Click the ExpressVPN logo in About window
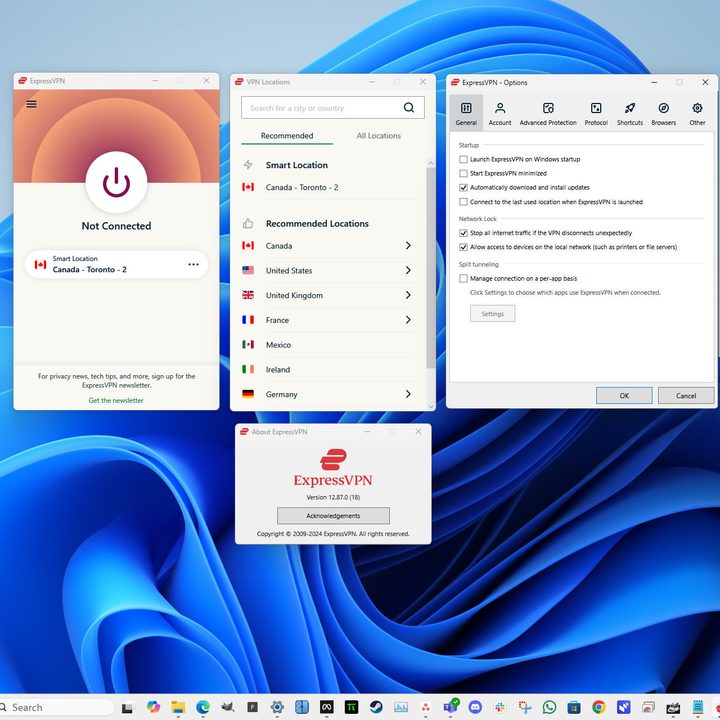Image resolution: width=720 pixels, height=720 pixels. click(x=333, y=460)
